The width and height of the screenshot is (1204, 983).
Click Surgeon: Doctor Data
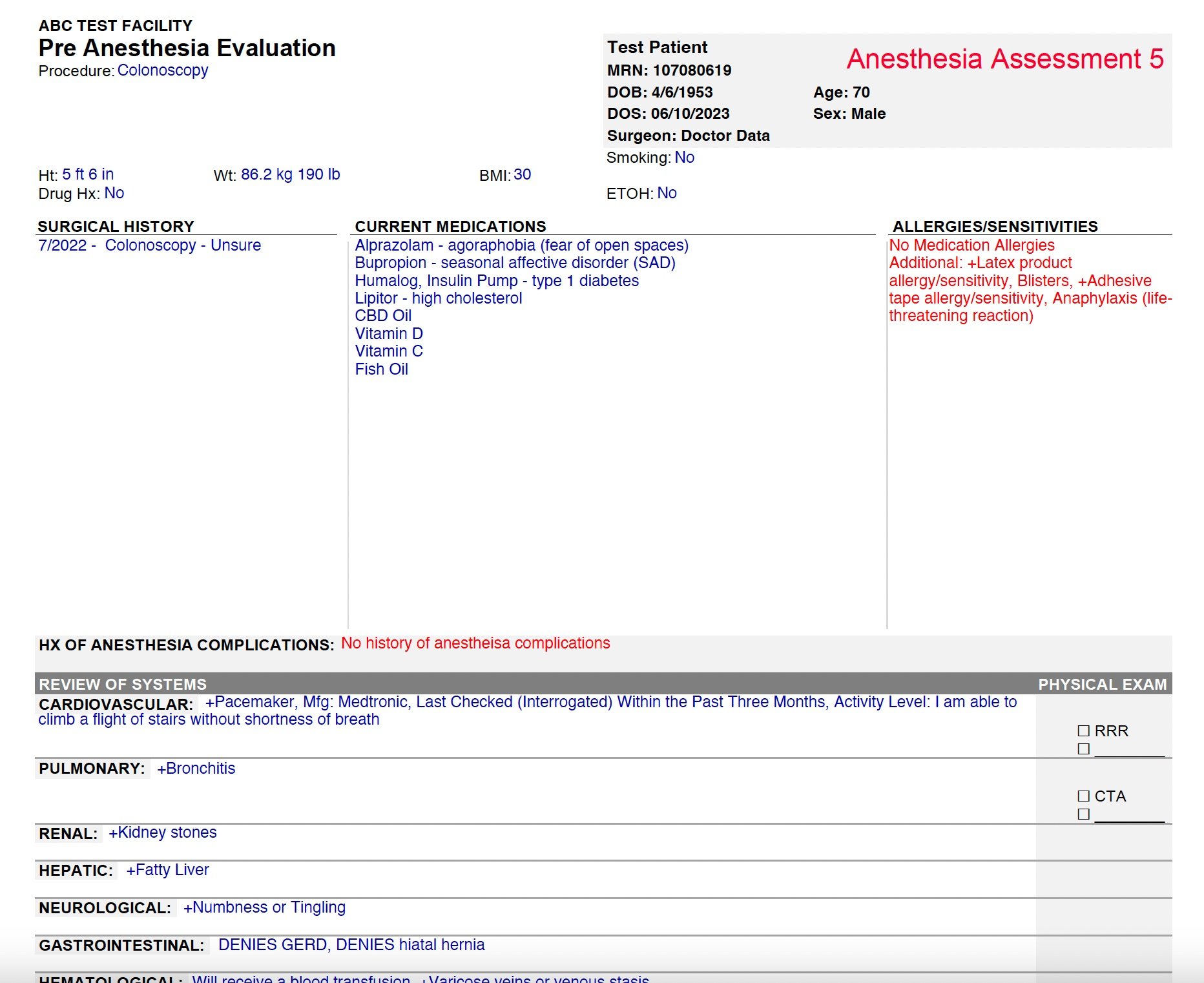[x=689, y=136]
